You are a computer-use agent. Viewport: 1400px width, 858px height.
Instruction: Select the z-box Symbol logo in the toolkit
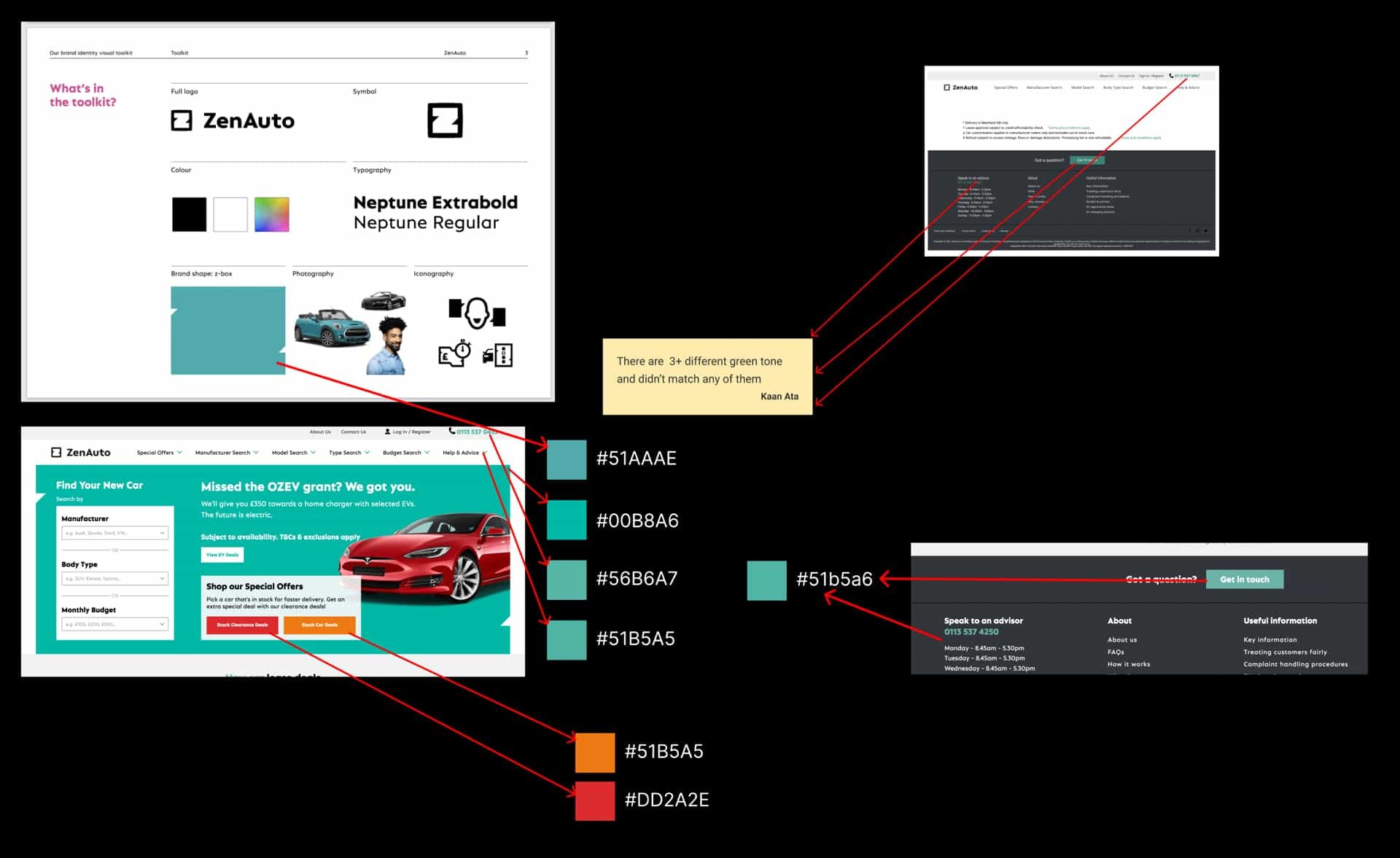pyautogui.click(x=445, y=120)
